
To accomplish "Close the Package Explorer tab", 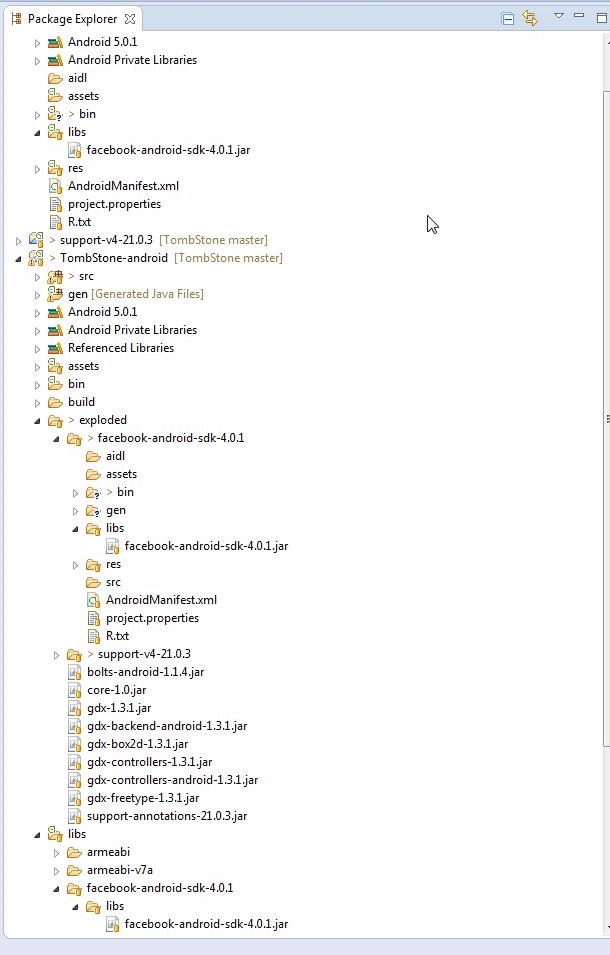I will coord(130,19).
